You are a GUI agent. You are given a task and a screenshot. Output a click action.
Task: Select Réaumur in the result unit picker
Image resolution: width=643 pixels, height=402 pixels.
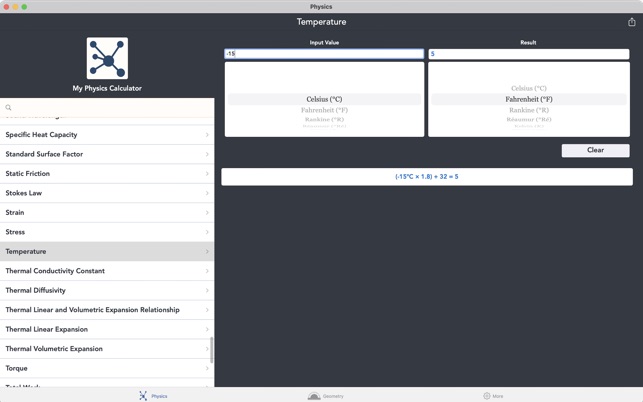point(529,119)
